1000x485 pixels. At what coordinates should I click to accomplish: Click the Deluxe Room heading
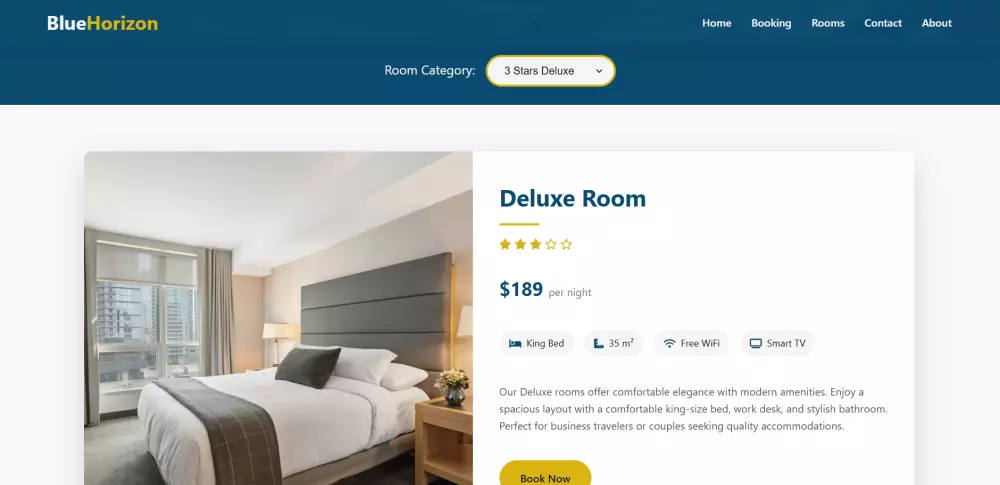pyautogui.click(x=573, y=198)
